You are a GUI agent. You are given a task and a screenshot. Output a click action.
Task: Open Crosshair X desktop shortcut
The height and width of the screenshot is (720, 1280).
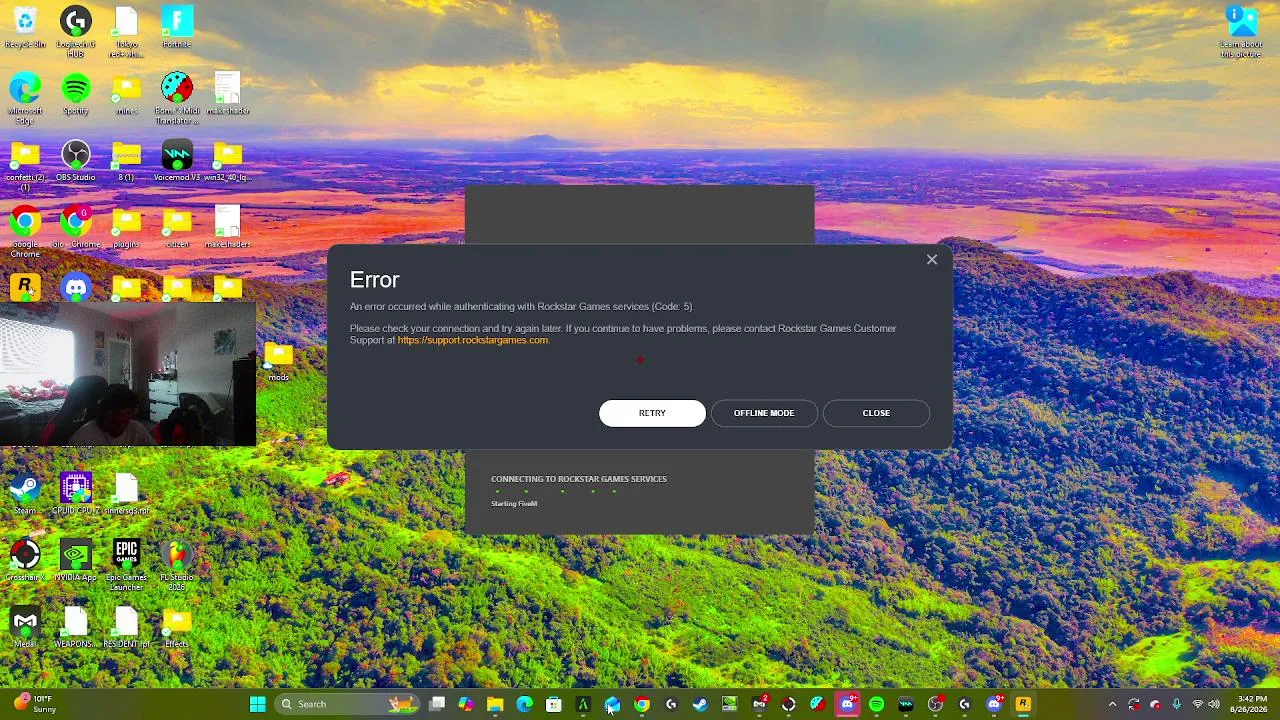[x=25, y=561]
